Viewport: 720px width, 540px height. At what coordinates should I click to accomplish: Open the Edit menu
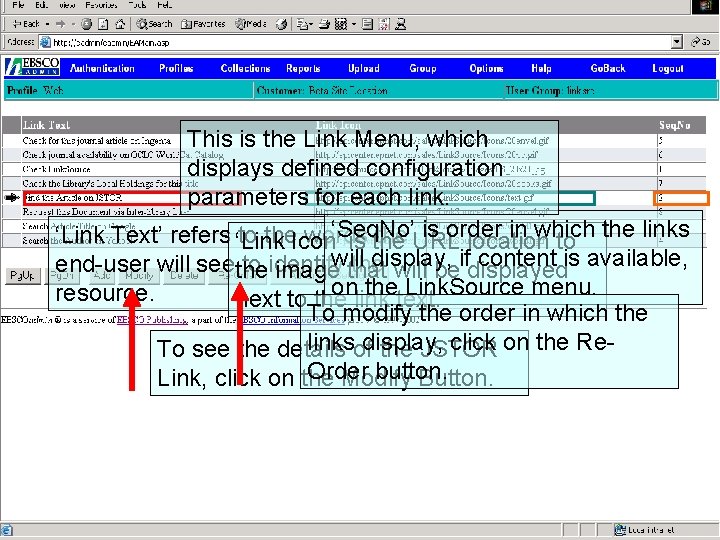click(41, 5)
